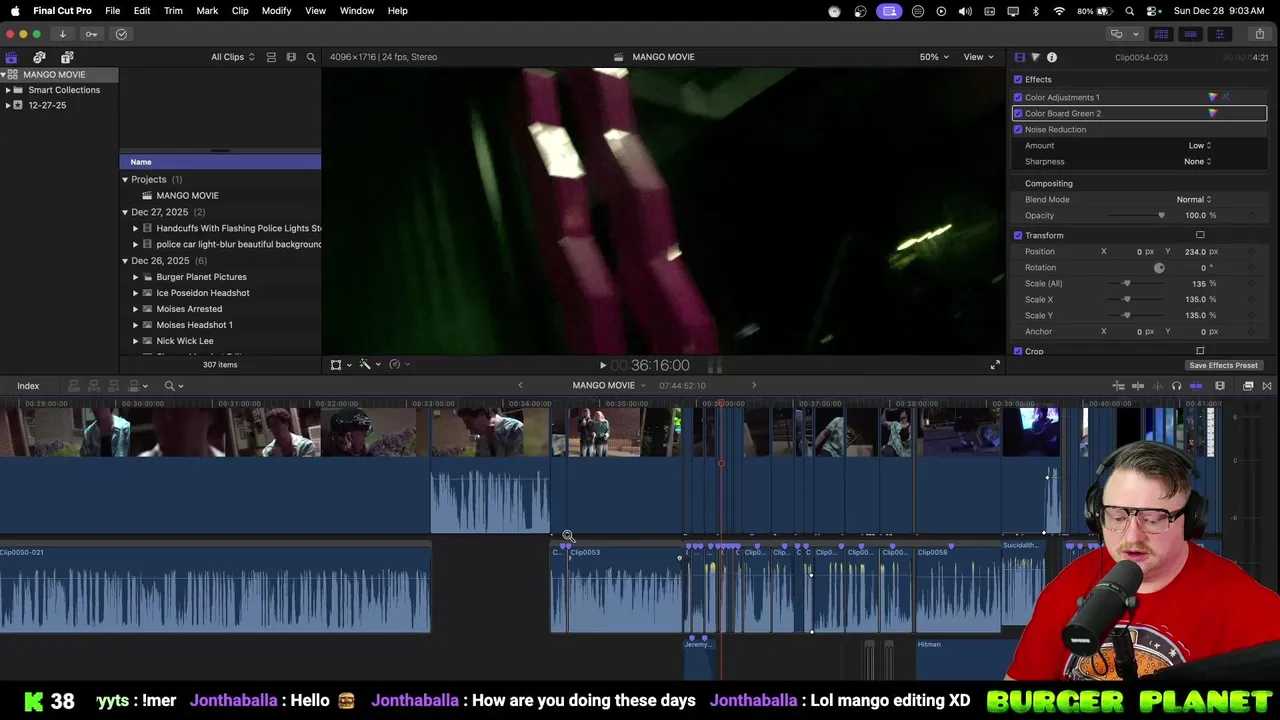Open the Import Media arrow button

(62, 34)
